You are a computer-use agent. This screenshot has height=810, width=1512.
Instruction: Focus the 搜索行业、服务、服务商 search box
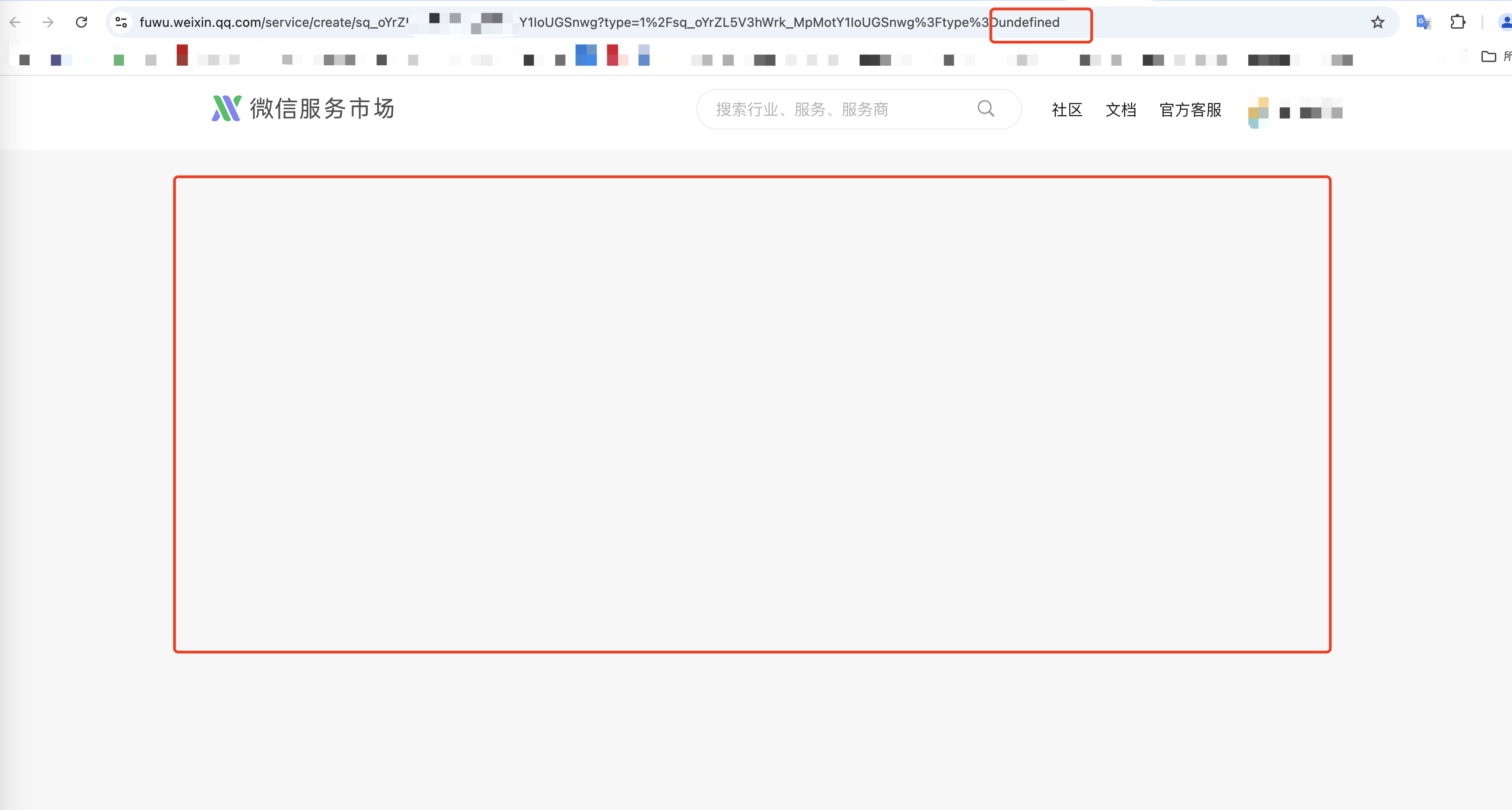(x=833, y=109)
